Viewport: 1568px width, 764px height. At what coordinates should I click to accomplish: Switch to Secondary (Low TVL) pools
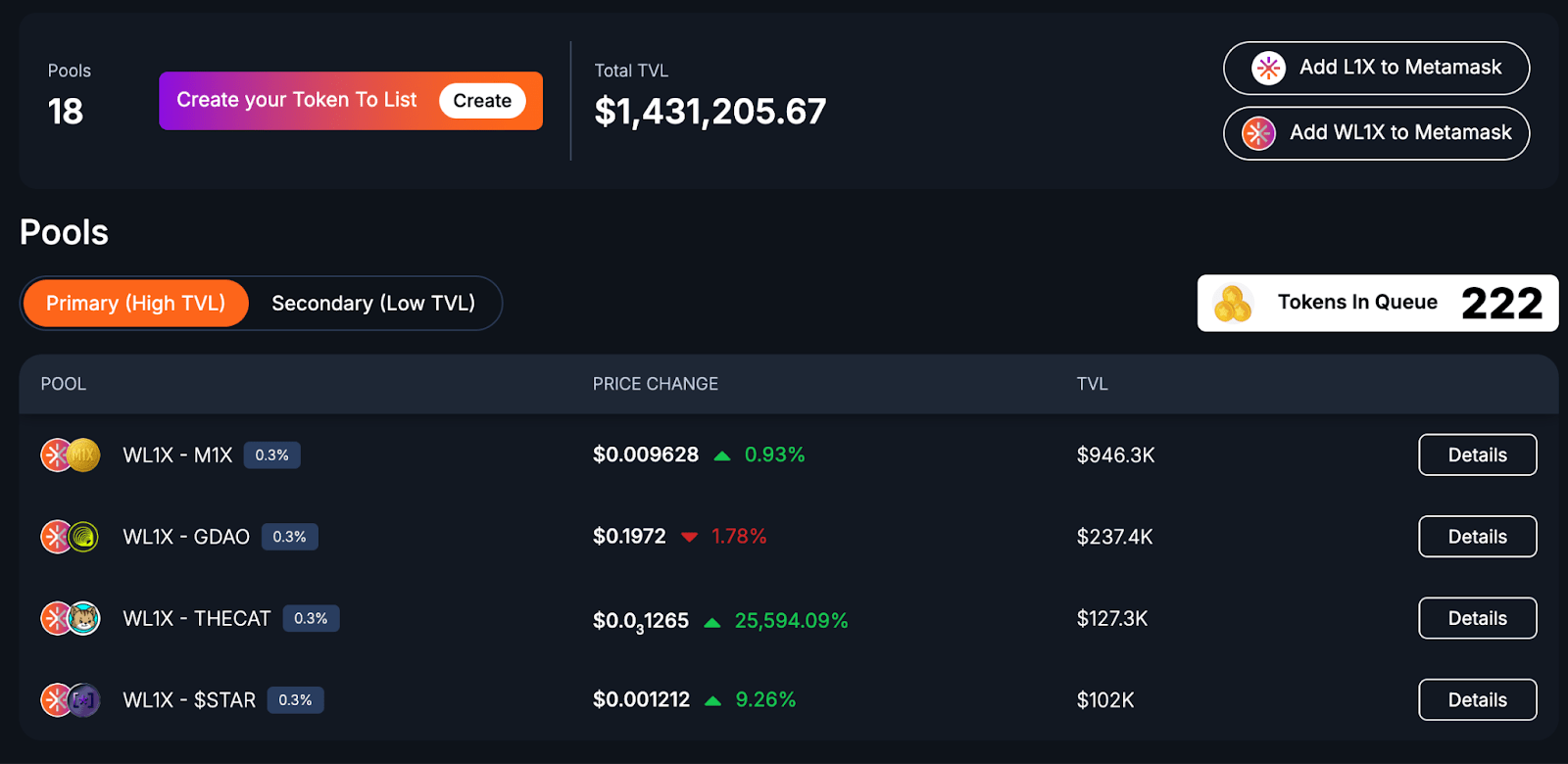pos(373,304)
